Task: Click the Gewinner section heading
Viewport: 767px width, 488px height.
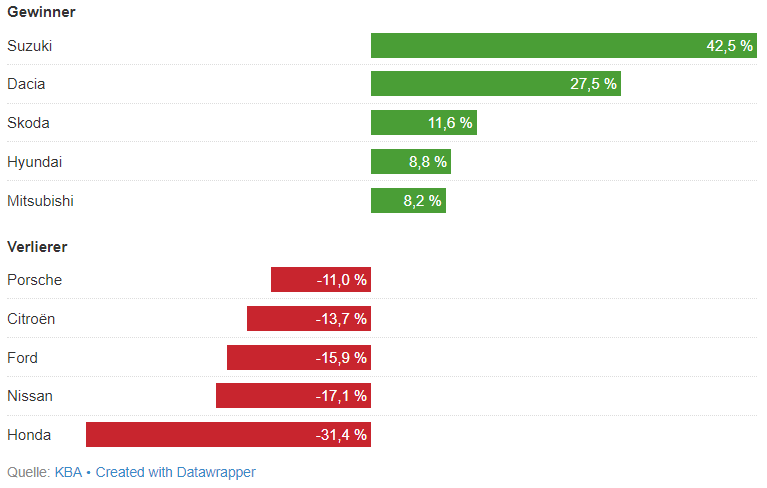Action: (41, 12)
